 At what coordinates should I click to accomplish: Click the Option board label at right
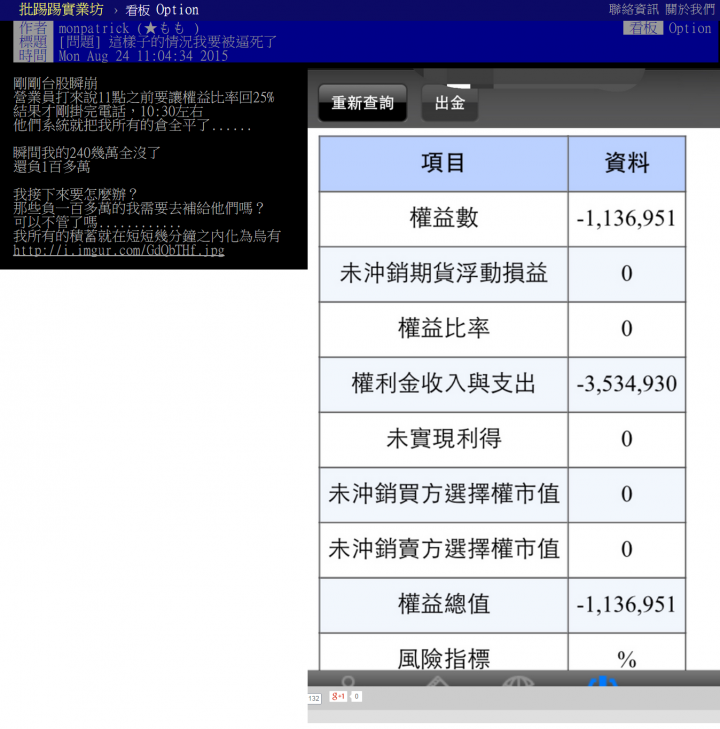point(690,28)
